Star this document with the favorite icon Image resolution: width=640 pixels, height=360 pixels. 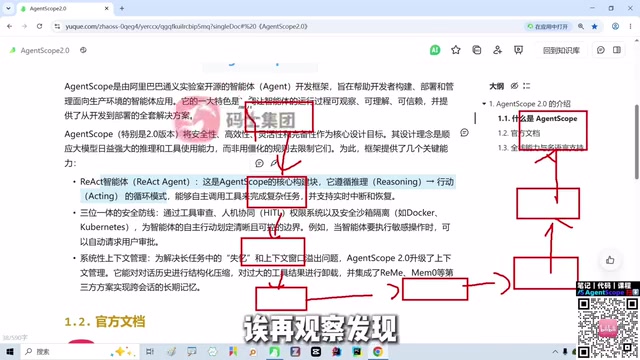[456, 50]
